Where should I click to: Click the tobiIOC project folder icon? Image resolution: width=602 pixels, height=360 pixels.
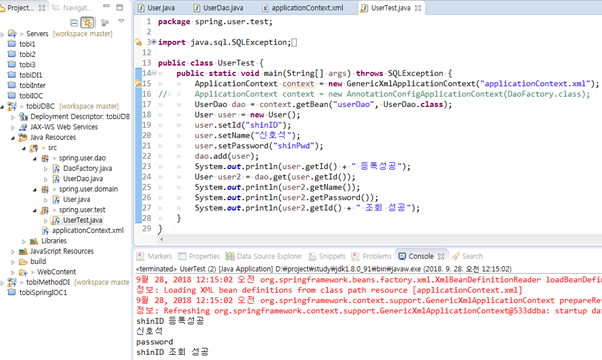12,96
